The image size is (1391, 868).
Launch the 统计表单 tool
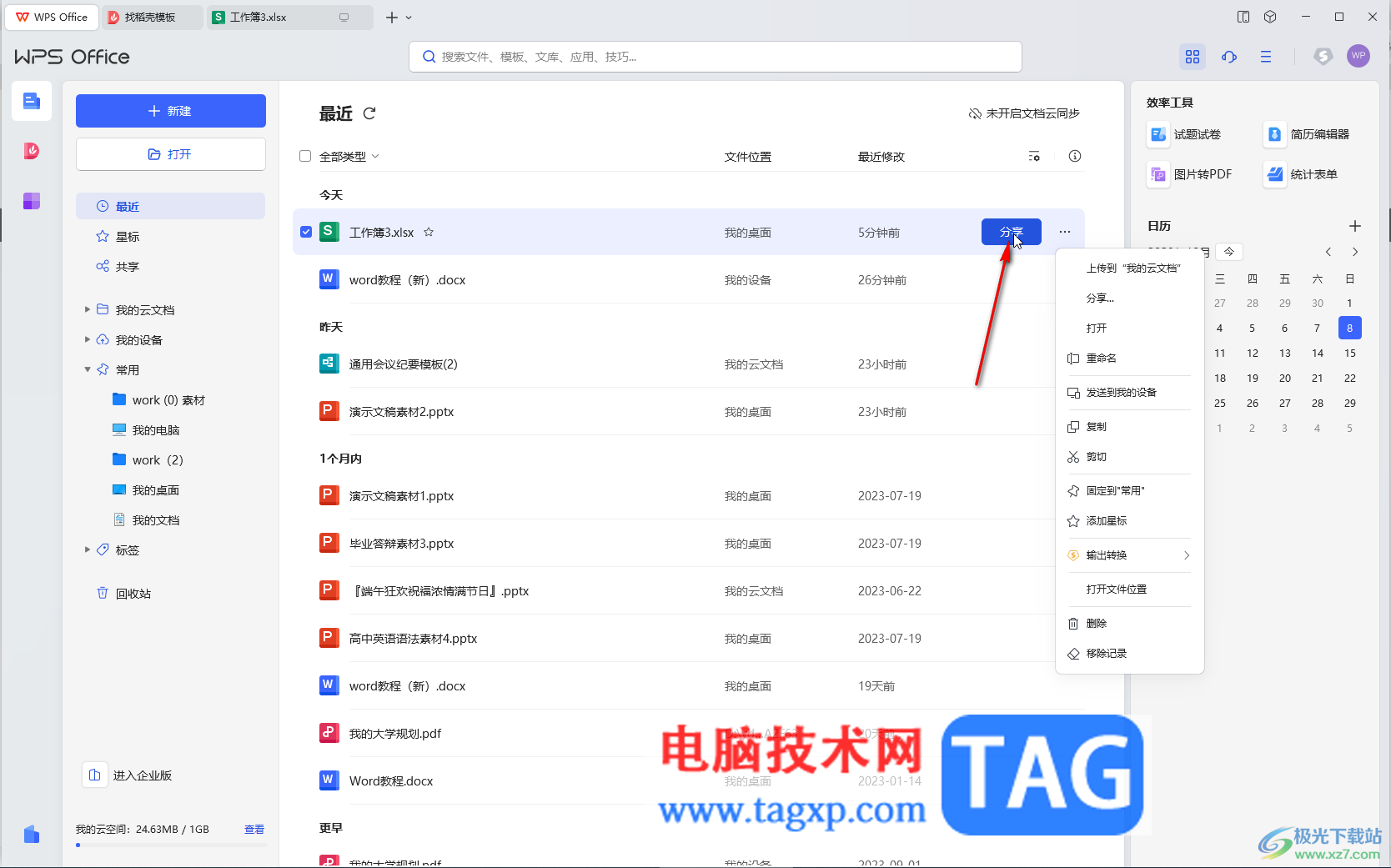coord(1302,174)
